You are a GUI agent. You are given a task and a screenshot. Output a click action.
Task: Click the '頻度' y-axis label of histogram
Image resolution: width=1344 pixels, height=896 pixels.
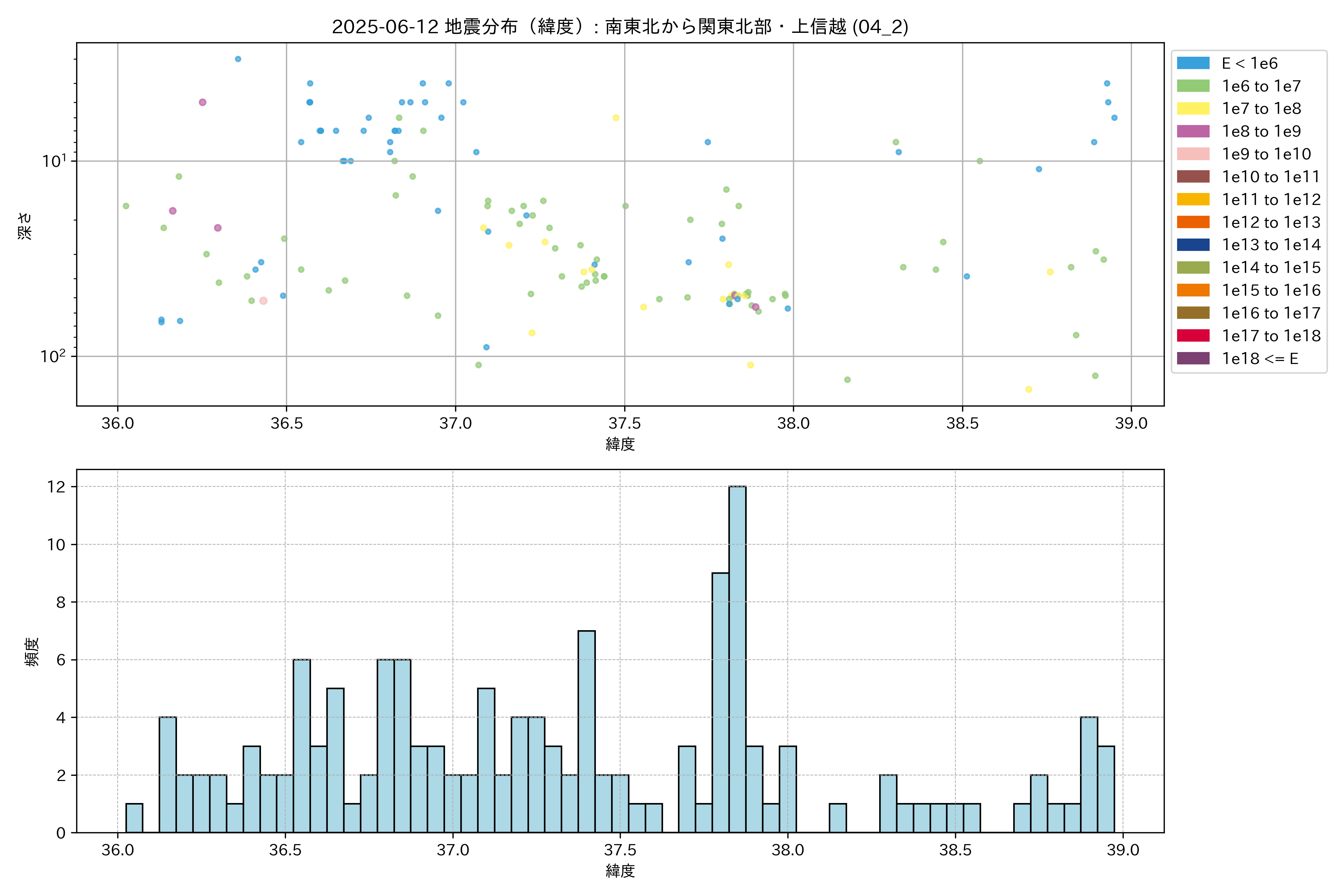[x=32, y=651]
